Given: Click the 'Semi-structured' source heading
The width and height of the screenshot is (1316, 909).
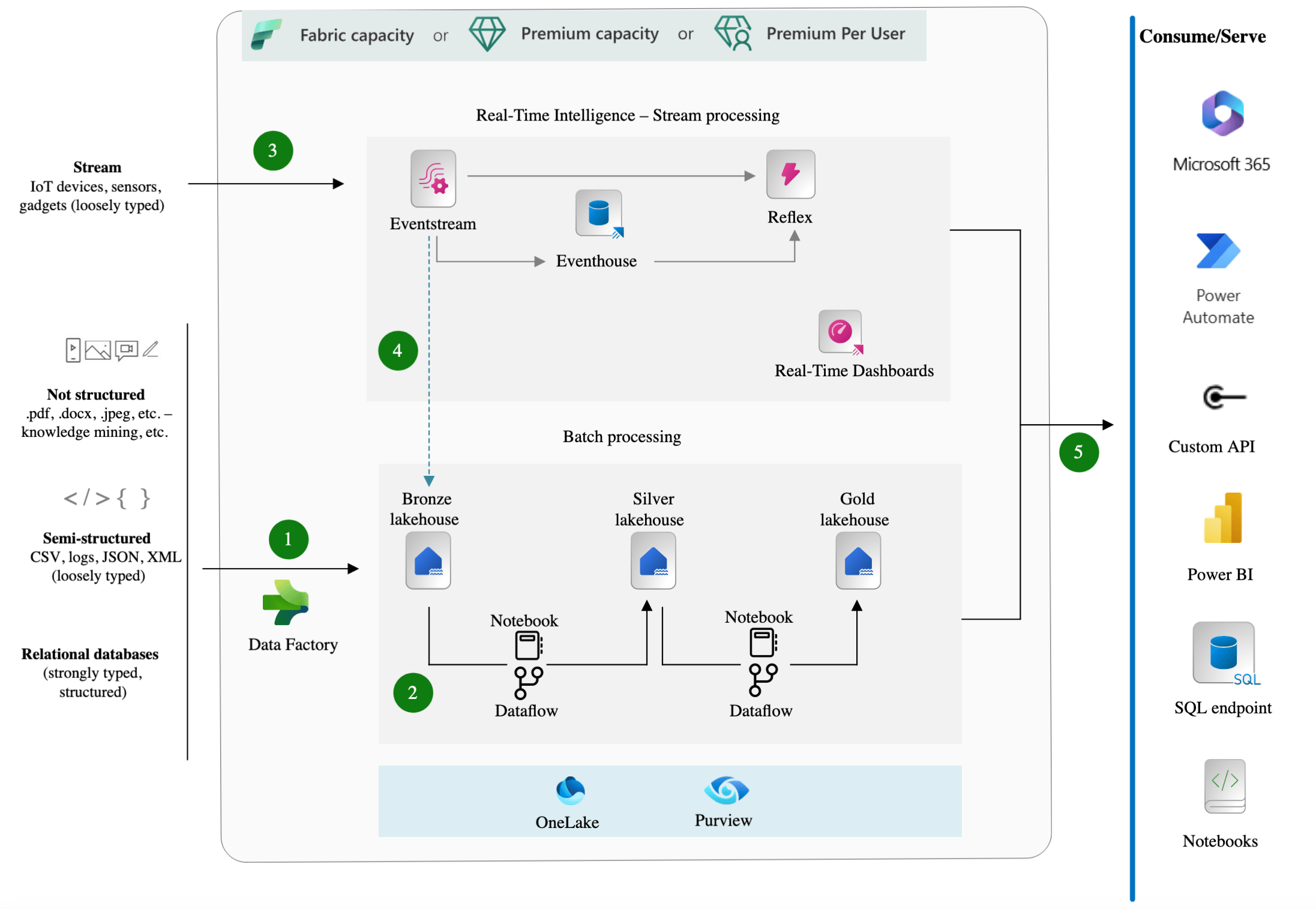Looking at the screenshot, I should (x=97, y=538).
